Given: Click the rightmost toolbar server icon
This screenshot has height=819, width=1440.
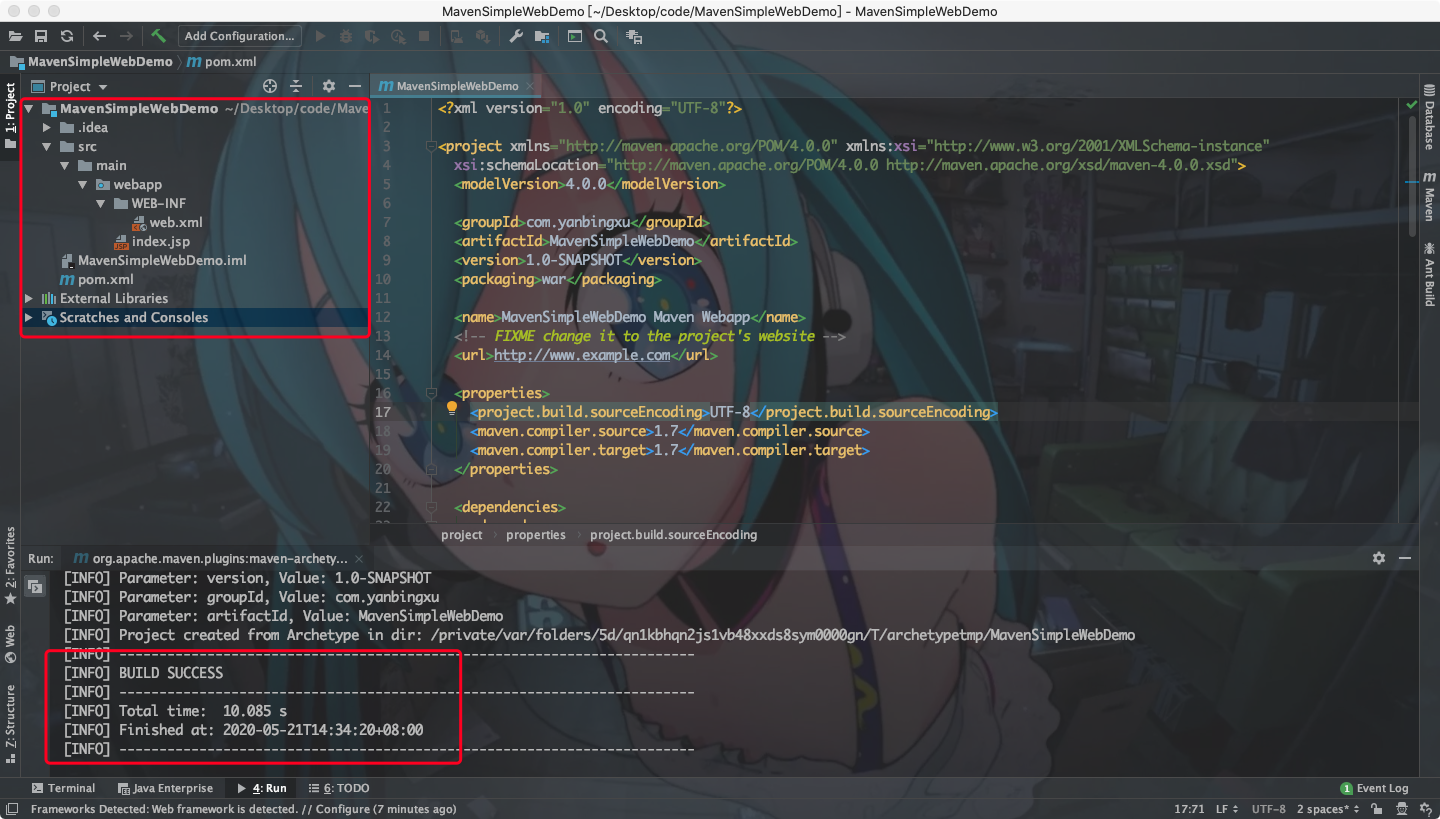Looking at the screenshot, I should coord(634,36).
